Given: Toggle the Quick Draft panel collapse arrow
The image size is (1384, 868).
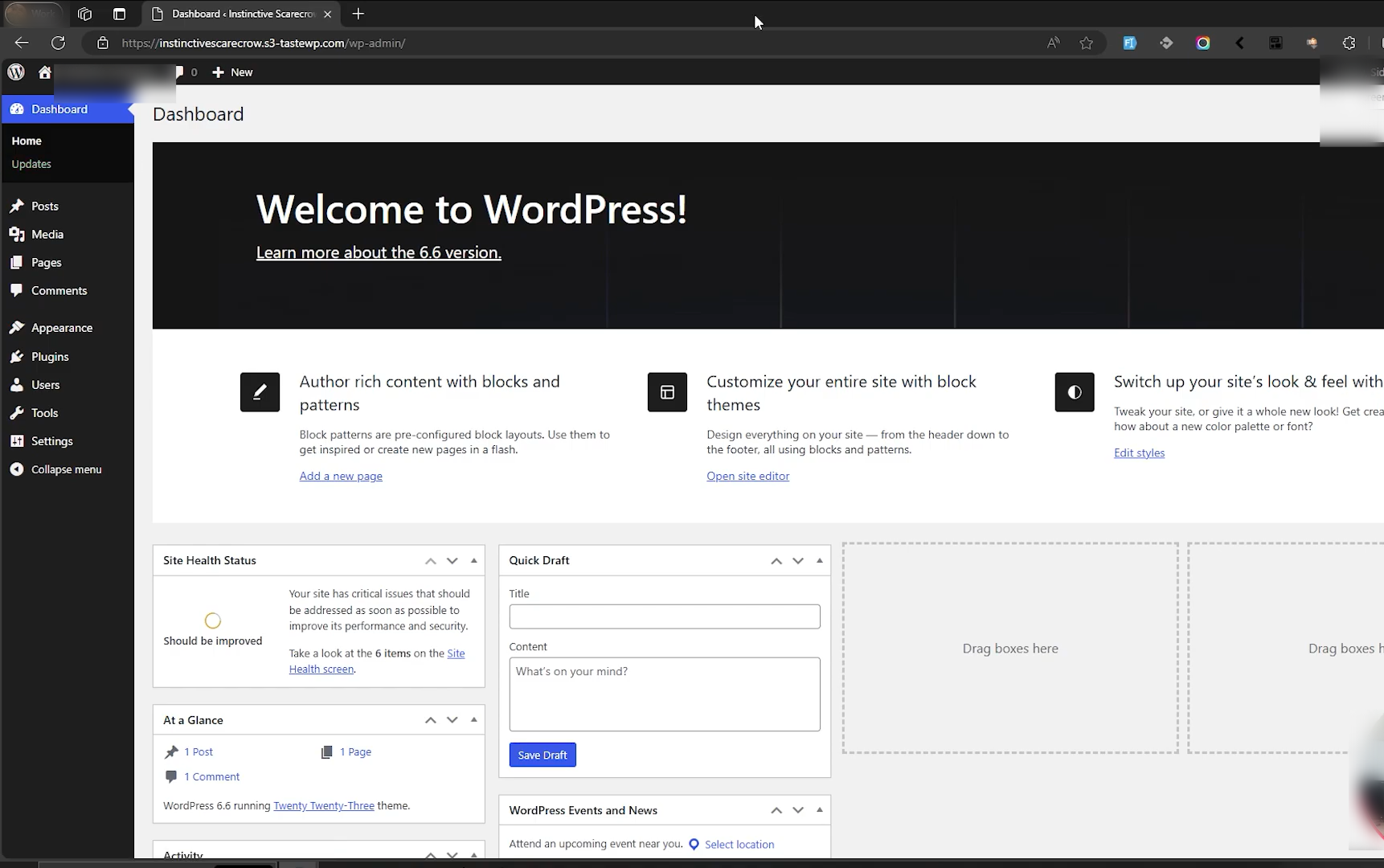Looking at the screenshot, I should (820, 561).
